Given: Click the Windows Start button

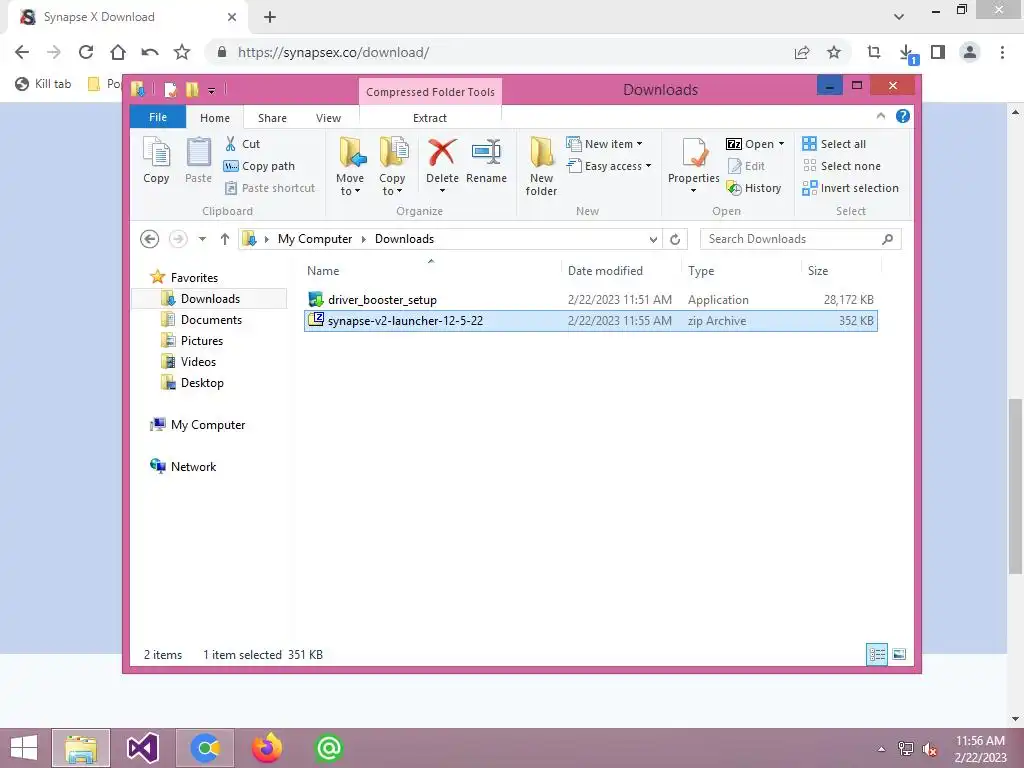Looking at the screenshot, I should 24,748.
